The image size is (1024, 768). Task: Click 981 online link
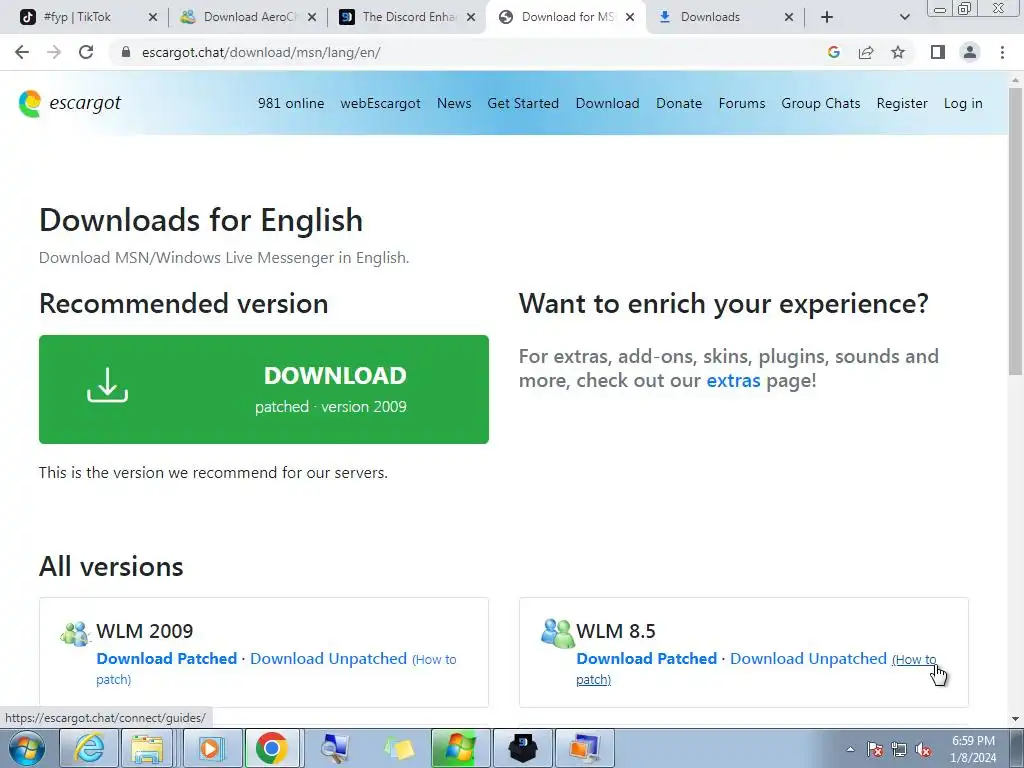tap(291, 103)
